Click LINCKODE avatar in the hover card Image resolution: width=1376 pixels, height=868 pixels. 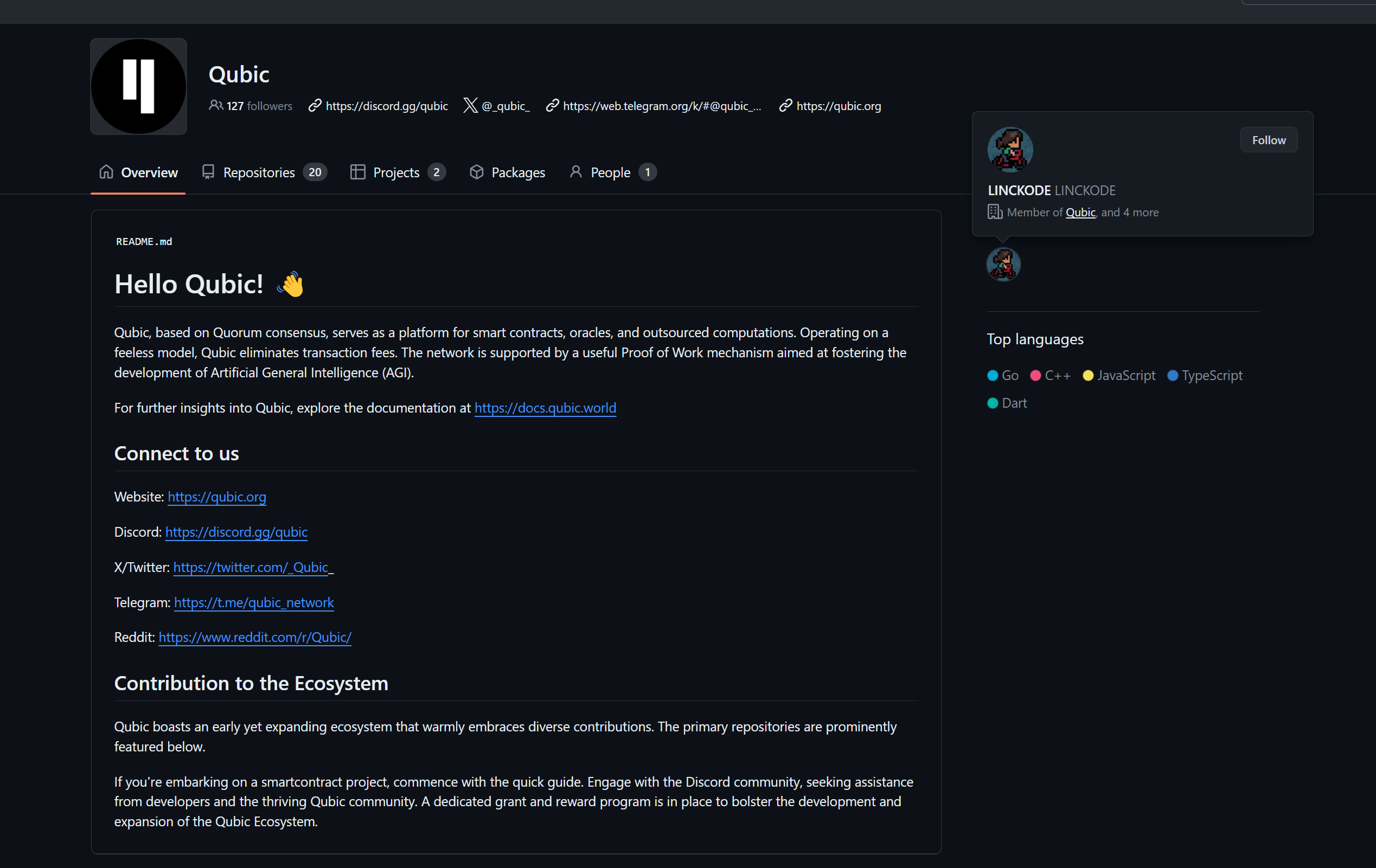(x=1010, y=150)
